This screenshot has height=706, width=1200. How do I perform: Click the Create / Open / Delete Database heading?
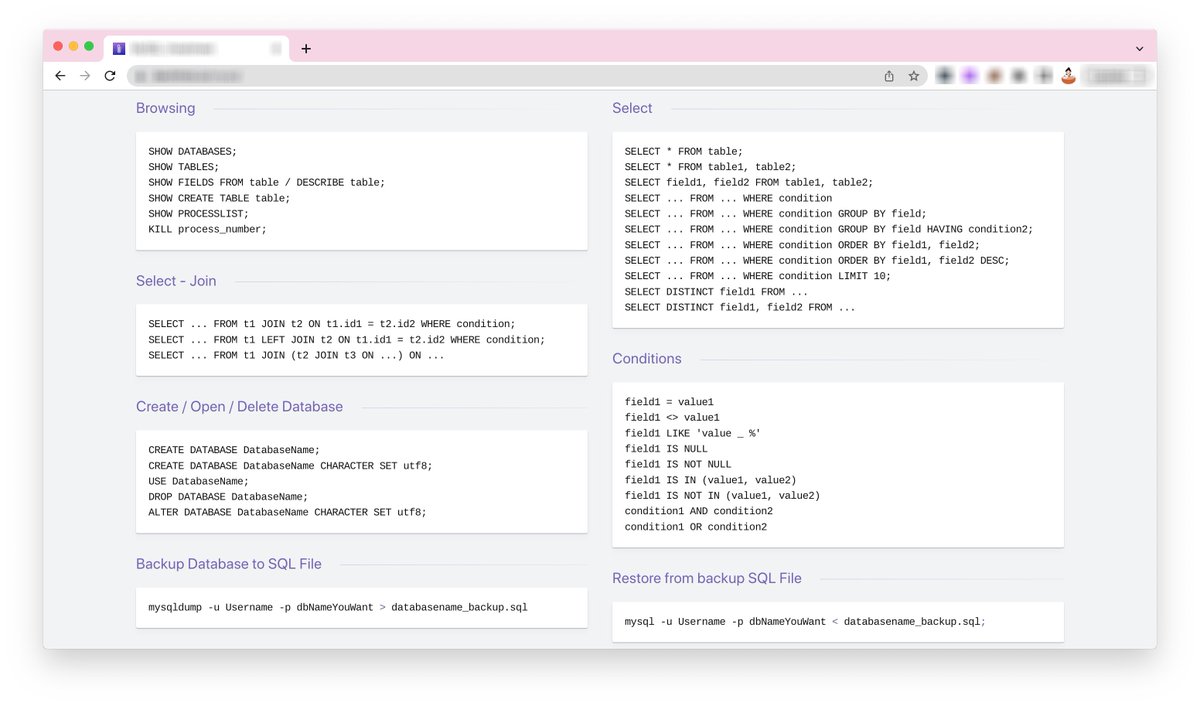(239, 407)
